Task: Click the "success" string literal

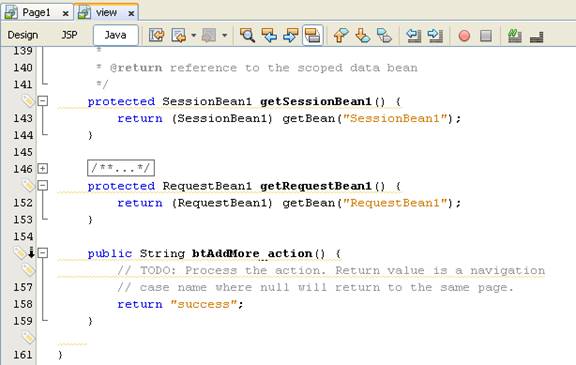Action: (x=204, y=304)
